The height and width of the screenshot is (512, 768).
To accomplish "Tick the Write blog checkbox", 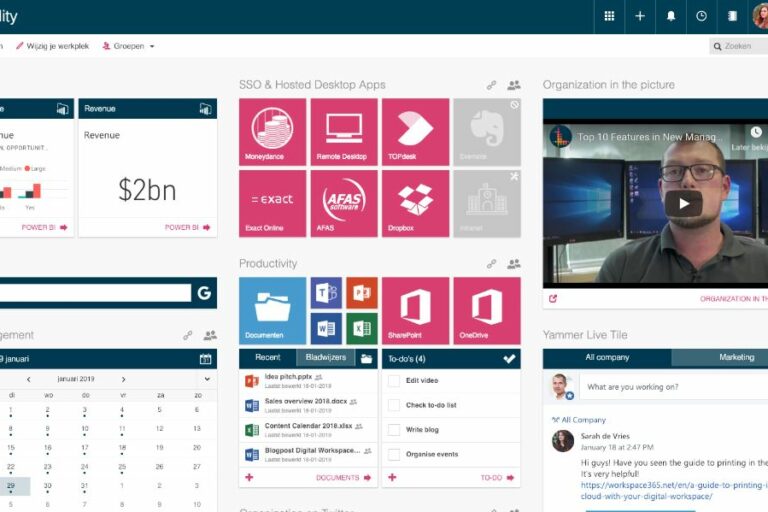I will pos(394,430).
